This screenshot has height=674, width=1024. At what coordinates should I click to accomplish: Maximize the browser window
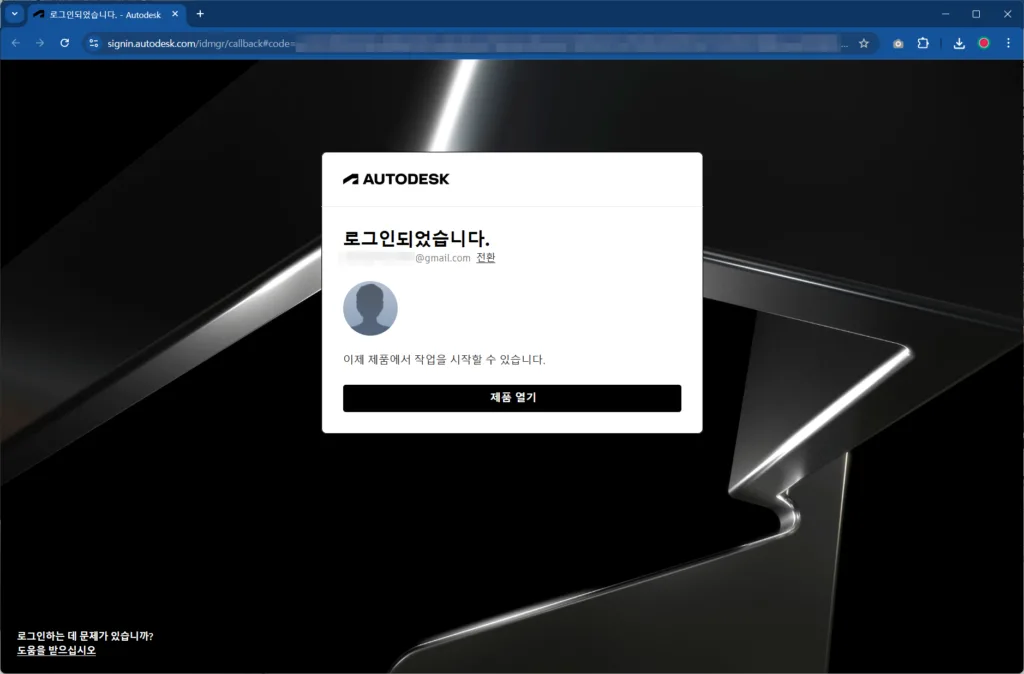[976, 14]
